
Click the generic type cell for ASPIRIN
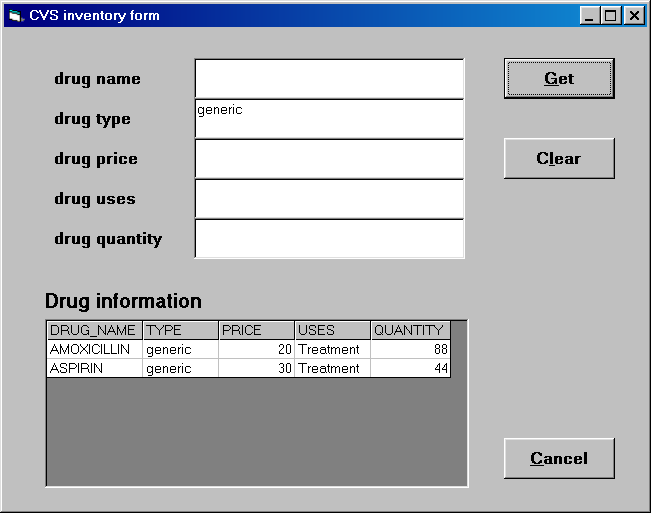[x=181, y=368]
